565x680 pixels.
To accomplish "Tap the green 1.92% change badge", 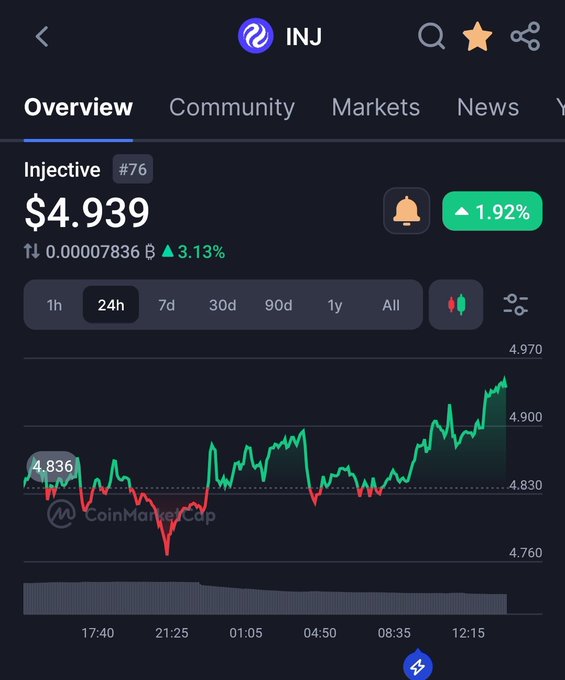I will [492, 211].
